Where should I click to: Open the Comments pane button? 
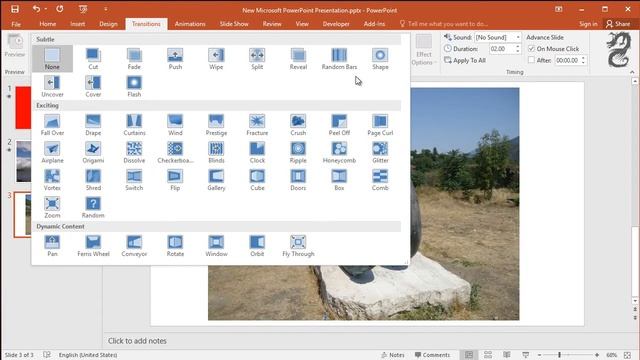point(432,355)
